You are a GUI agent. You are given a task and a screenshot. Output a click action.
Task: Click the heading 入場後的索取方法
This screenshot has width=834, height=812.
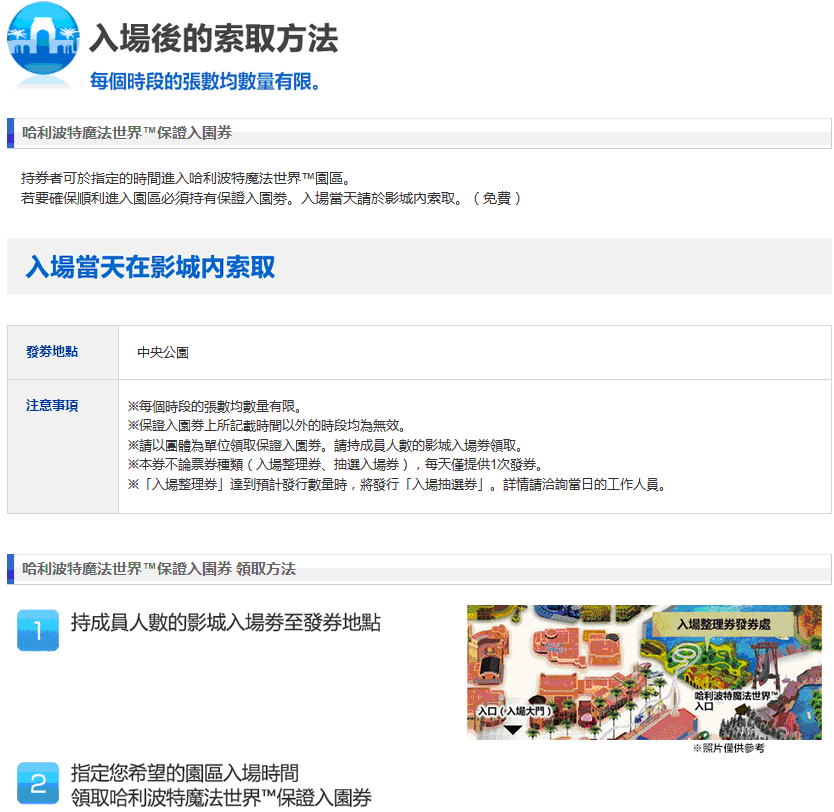214,39
